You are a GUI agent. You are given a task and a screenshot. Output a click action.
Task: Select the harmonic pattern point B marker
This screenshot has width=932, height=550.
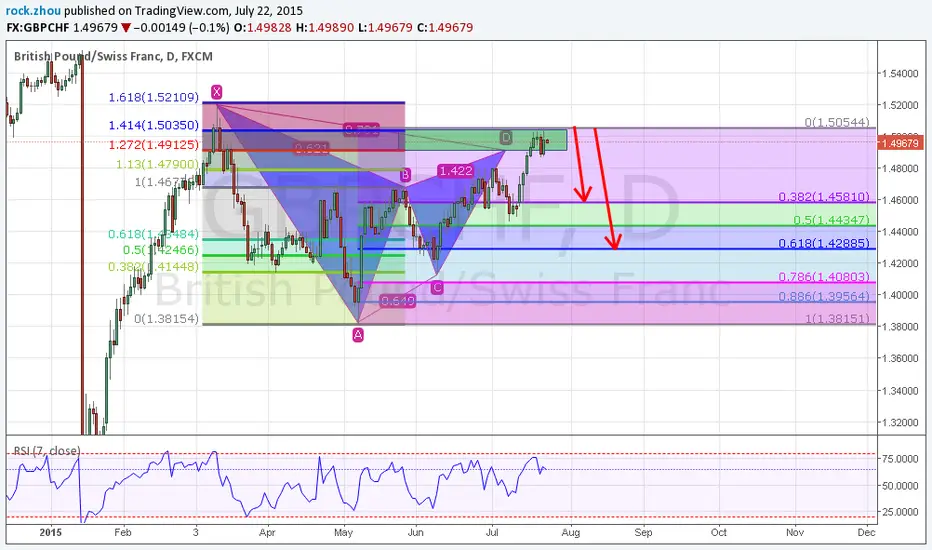click(405, 175)
